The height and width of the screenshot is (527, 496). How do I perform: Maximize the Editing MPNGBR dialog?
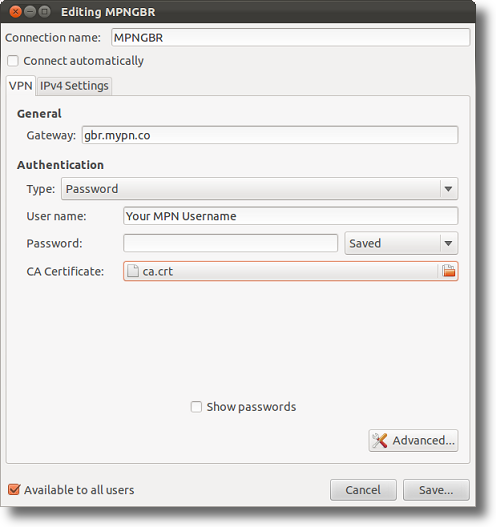pyautogui.click(x=44, y=12)
